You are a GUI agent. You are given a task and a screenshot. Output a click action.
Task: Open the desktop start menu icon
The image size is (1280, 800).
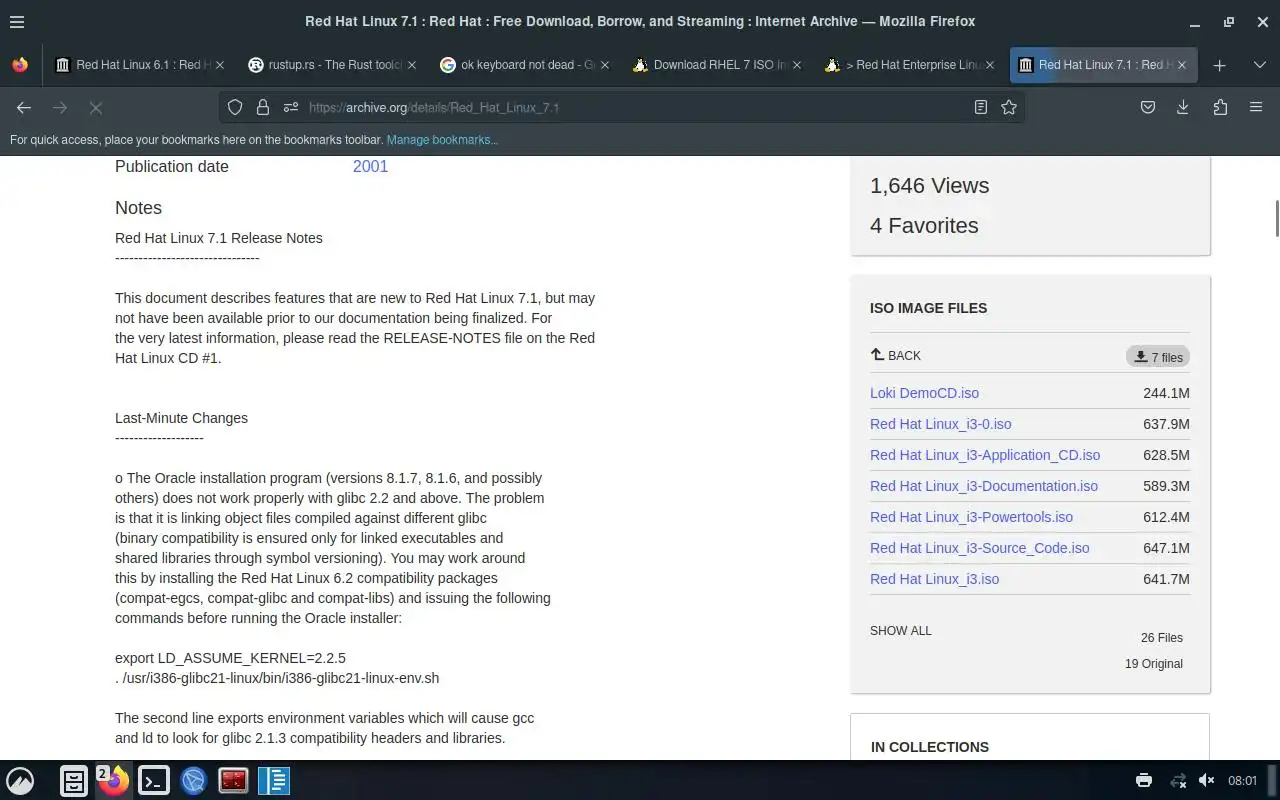20,781
